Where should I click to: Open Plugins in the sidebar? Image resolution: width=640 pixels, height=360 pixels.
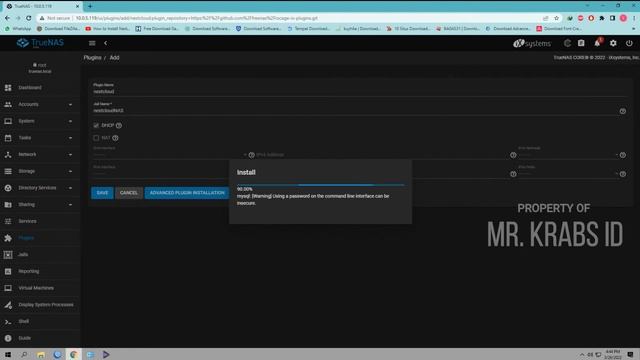40,238
